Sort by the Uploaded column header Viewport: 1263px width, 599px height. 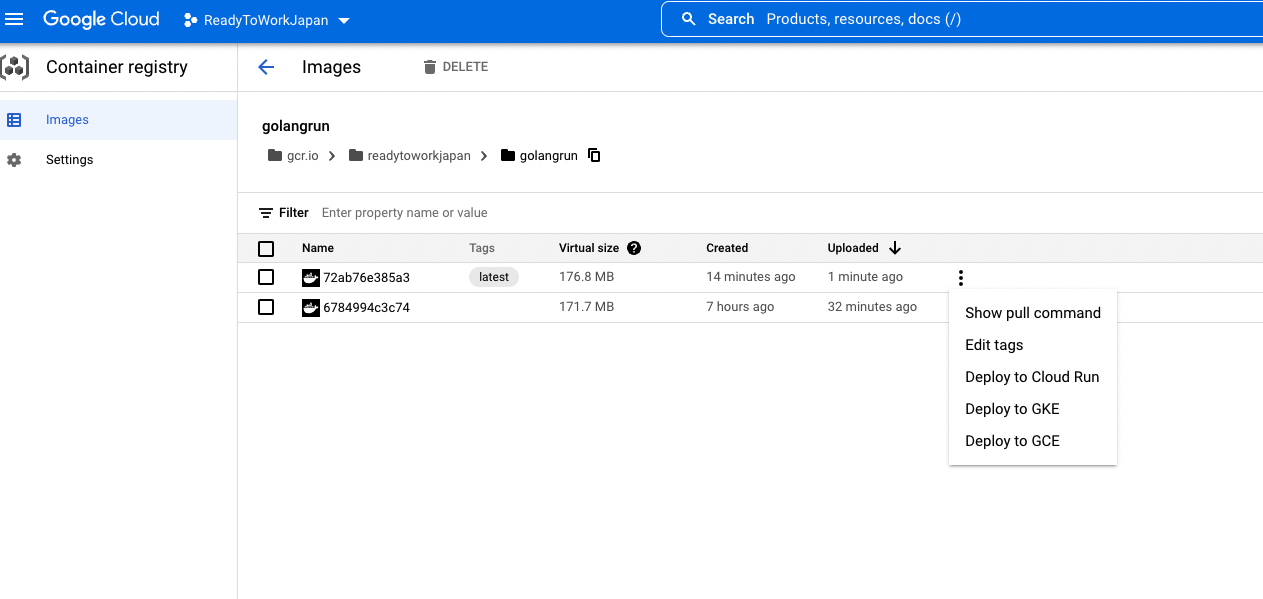[853, 248]
